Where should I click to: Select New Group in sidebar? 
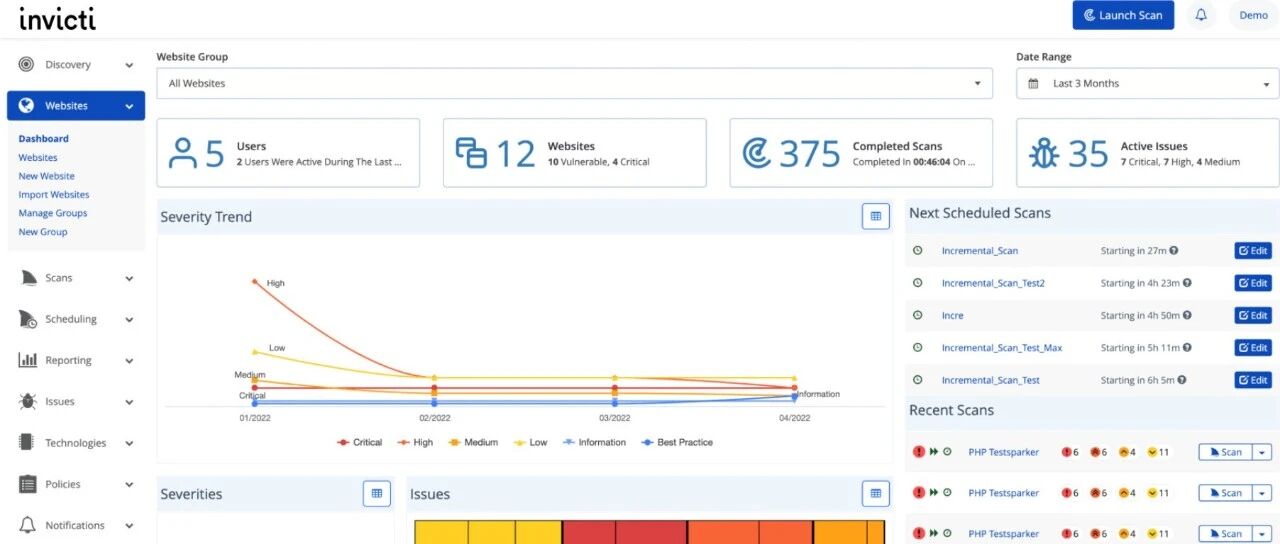(43, 231)
